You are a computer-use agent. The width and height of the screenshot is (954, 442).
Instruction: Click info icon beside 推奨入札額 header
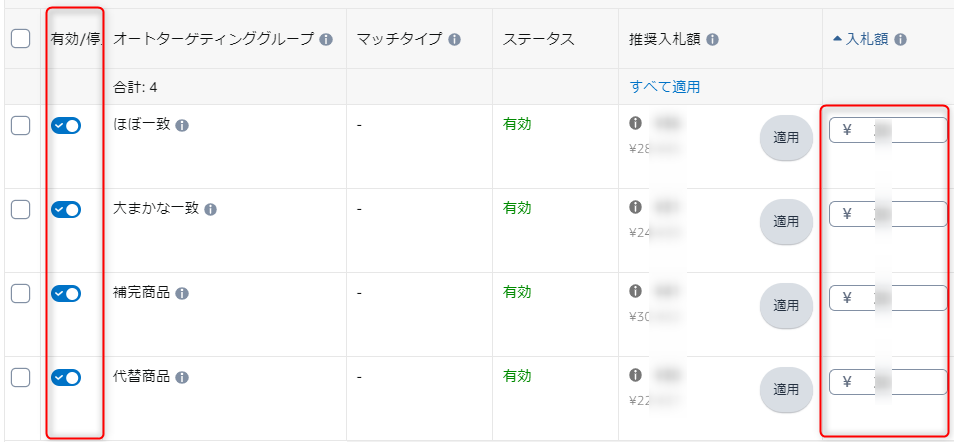point(712,40)
